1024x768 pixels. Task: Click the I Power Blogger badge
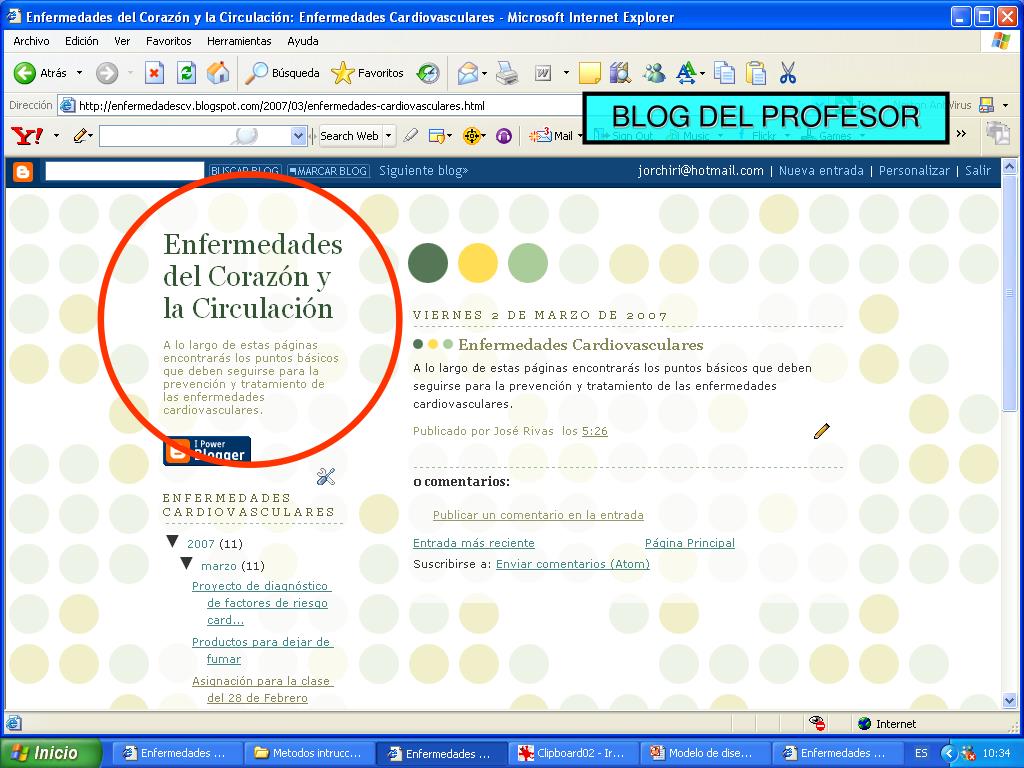tap(207, 451)
